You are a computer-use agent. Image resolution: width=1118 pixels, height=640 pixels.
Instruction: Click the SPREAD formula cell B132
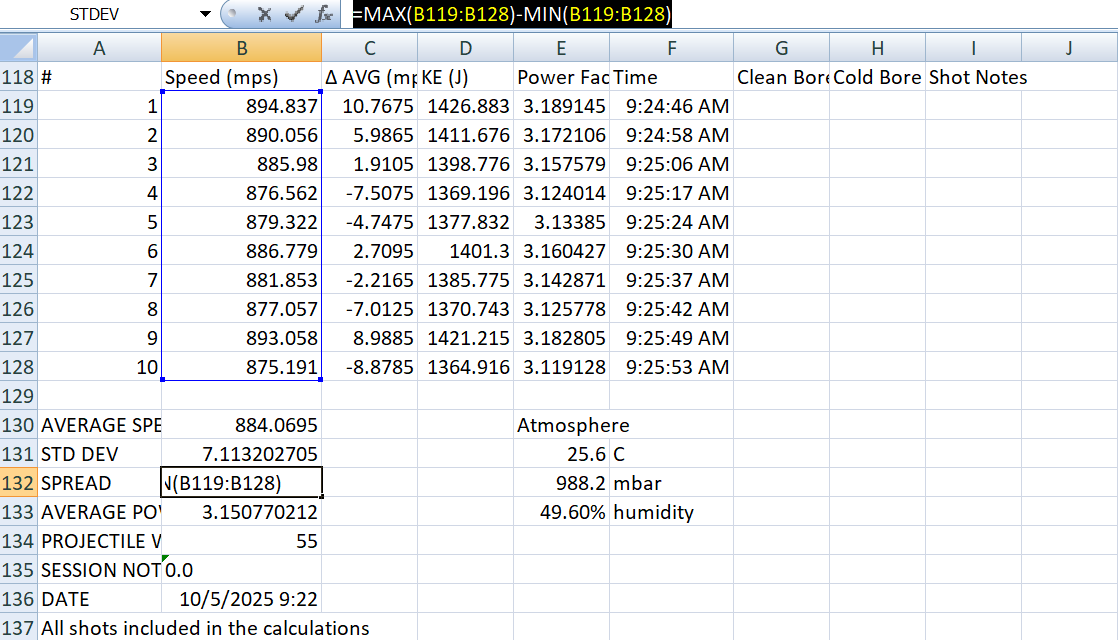[241, 483]
